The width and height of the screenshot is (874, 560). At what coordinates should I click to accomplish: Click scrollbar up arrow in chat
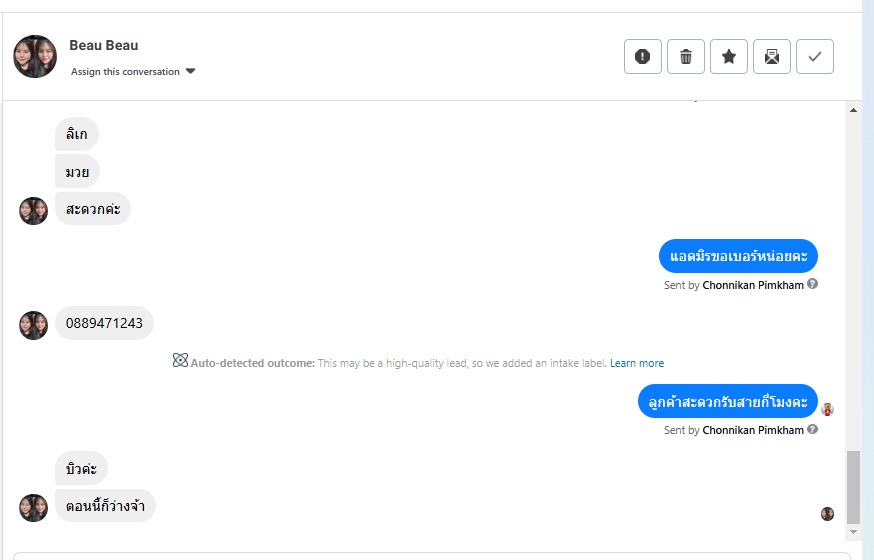[853, 110]
